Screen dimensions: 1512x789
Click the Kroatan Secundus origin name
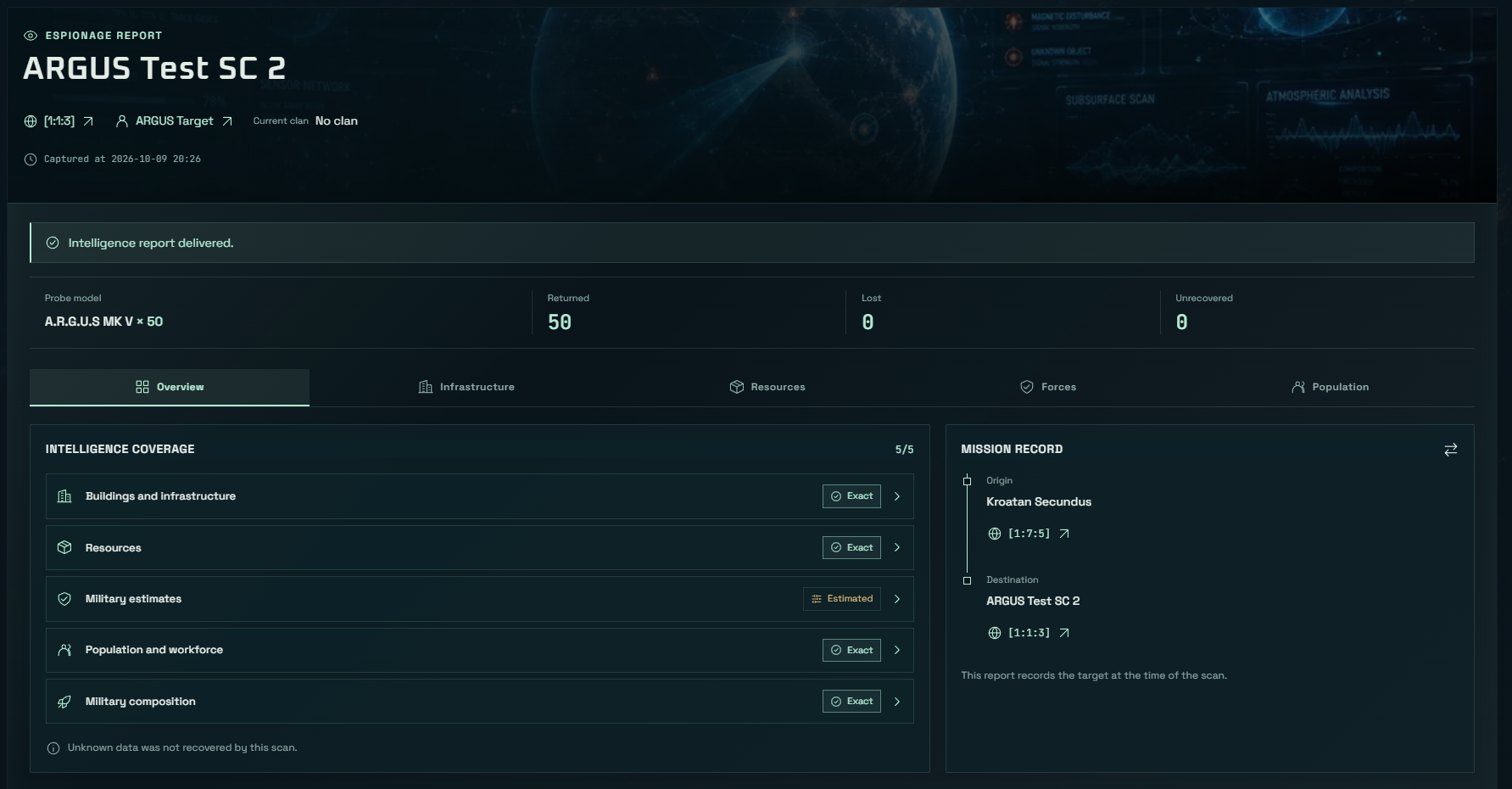pos(1039,501)
